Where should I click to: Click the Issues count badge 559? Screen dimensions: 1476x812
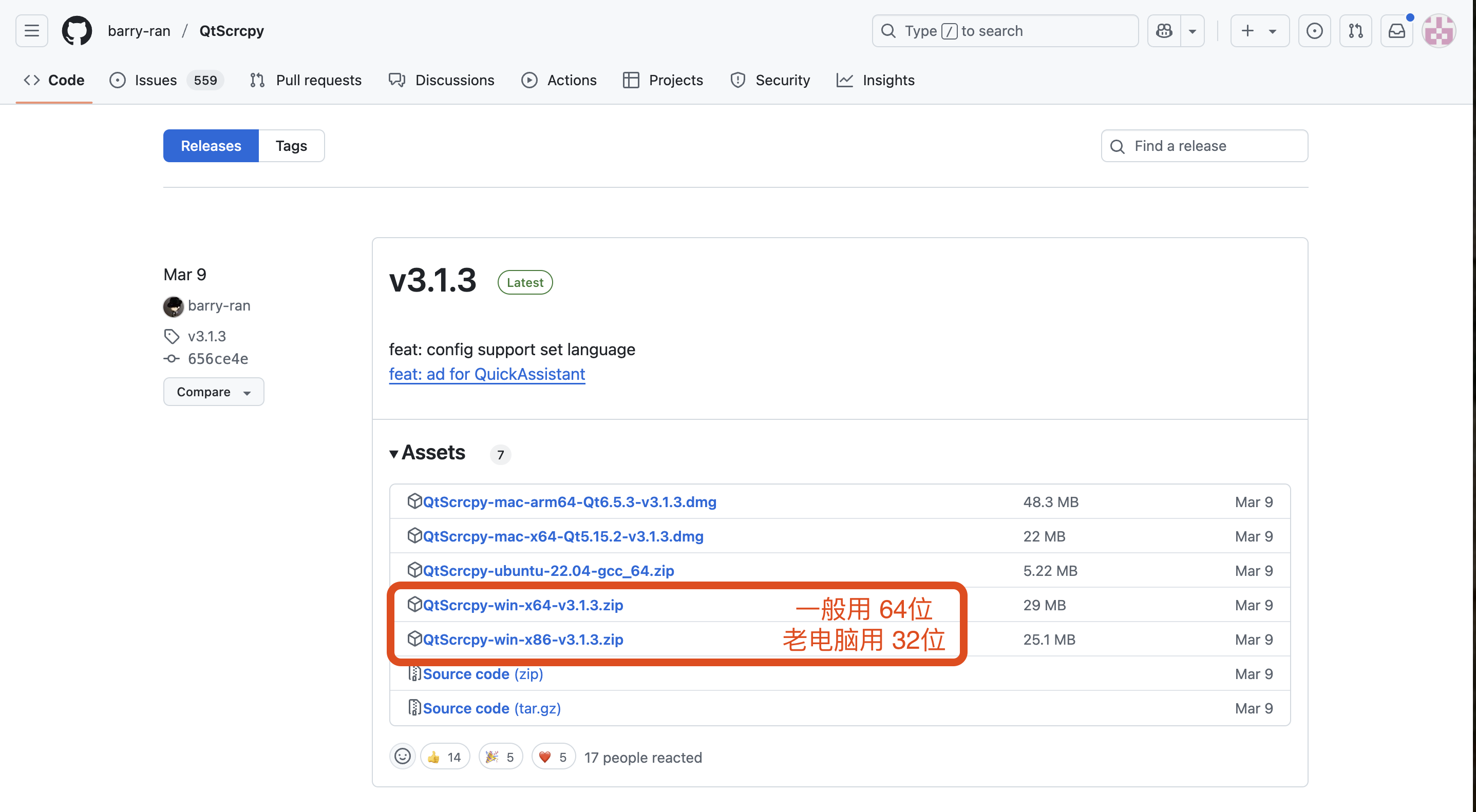point(205,80)
